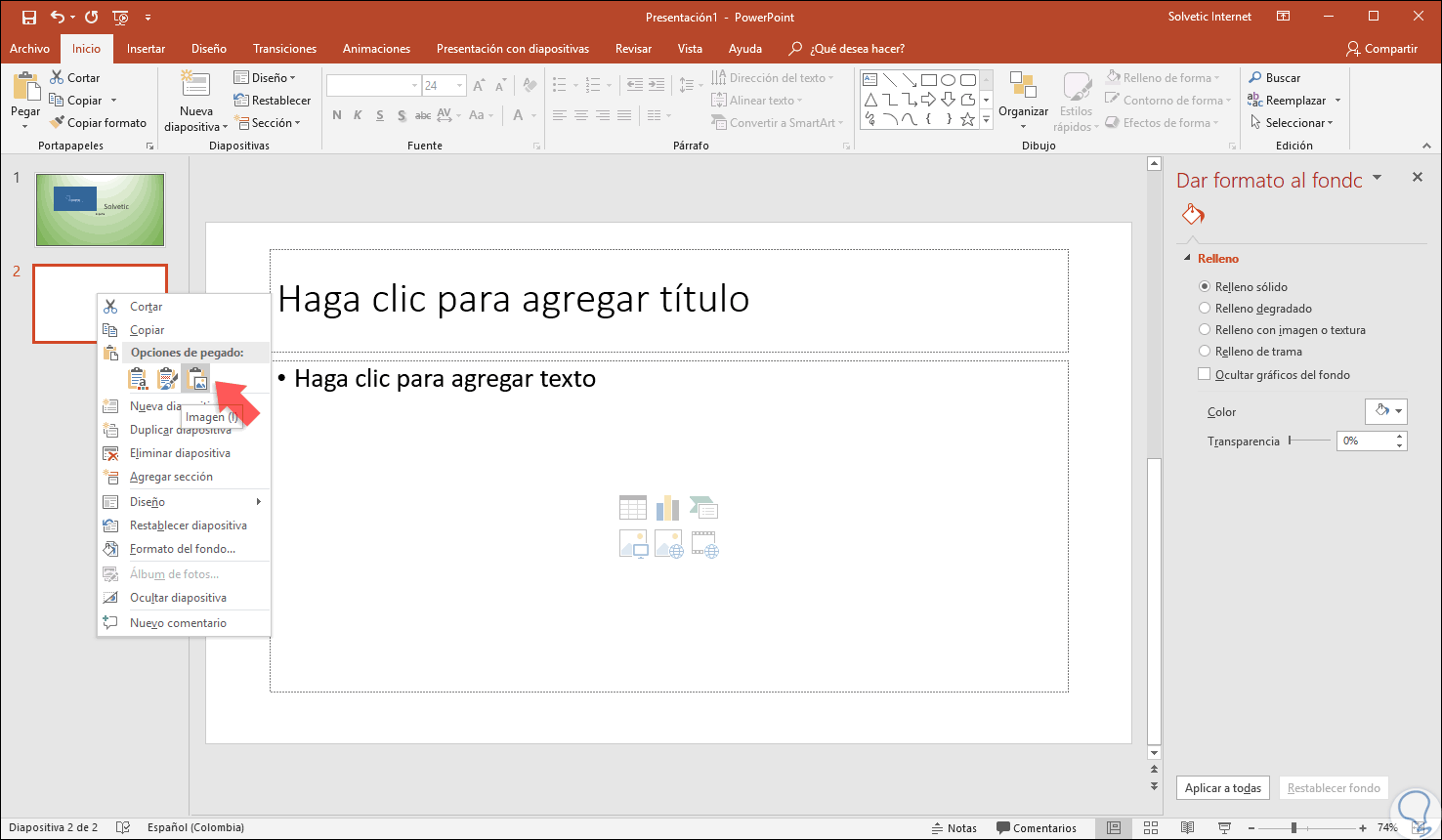Open the Insertar ribbon tab
Viewport: 1442px width, 840px height.
pos(146,49)
